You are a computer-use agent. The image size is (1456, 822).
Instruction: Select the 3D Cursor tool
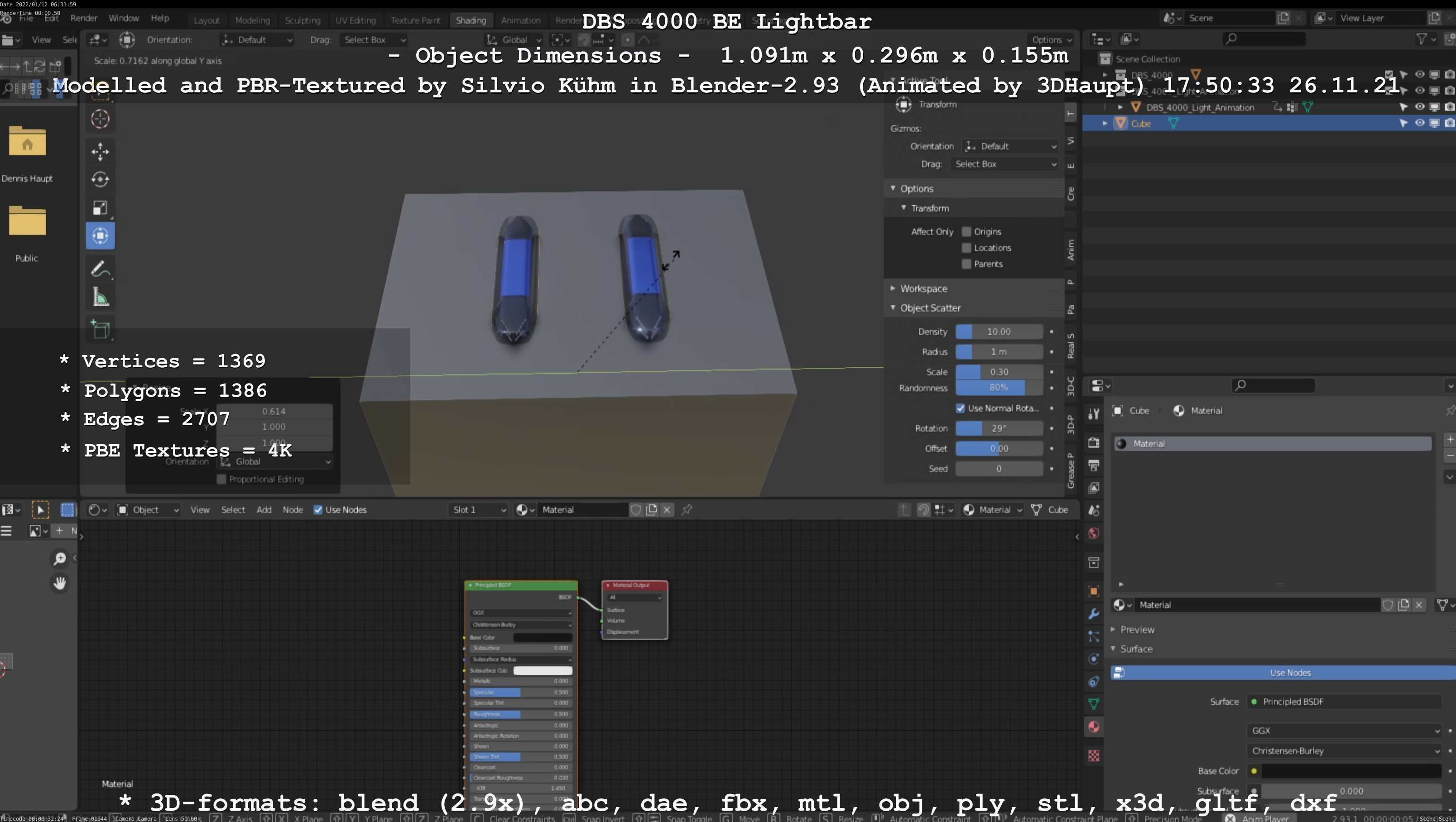100,119
